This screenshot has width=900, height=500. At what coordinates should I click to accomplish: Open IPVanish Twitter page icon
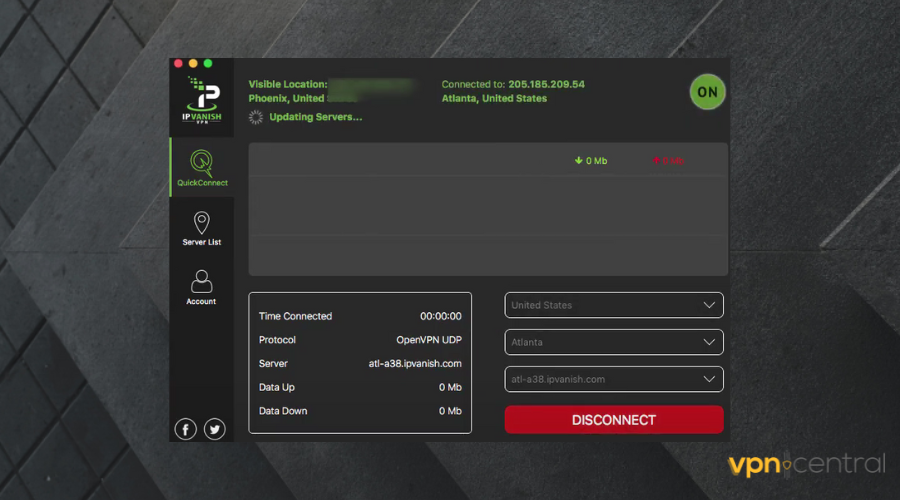point(215,429)
